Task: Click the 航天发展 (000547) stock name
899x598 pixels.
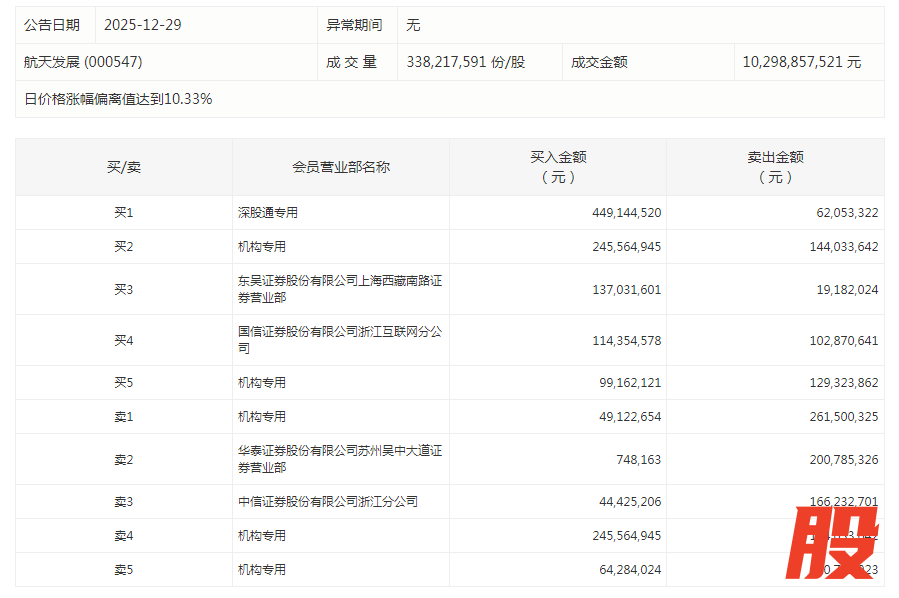Action: [83, 62]
